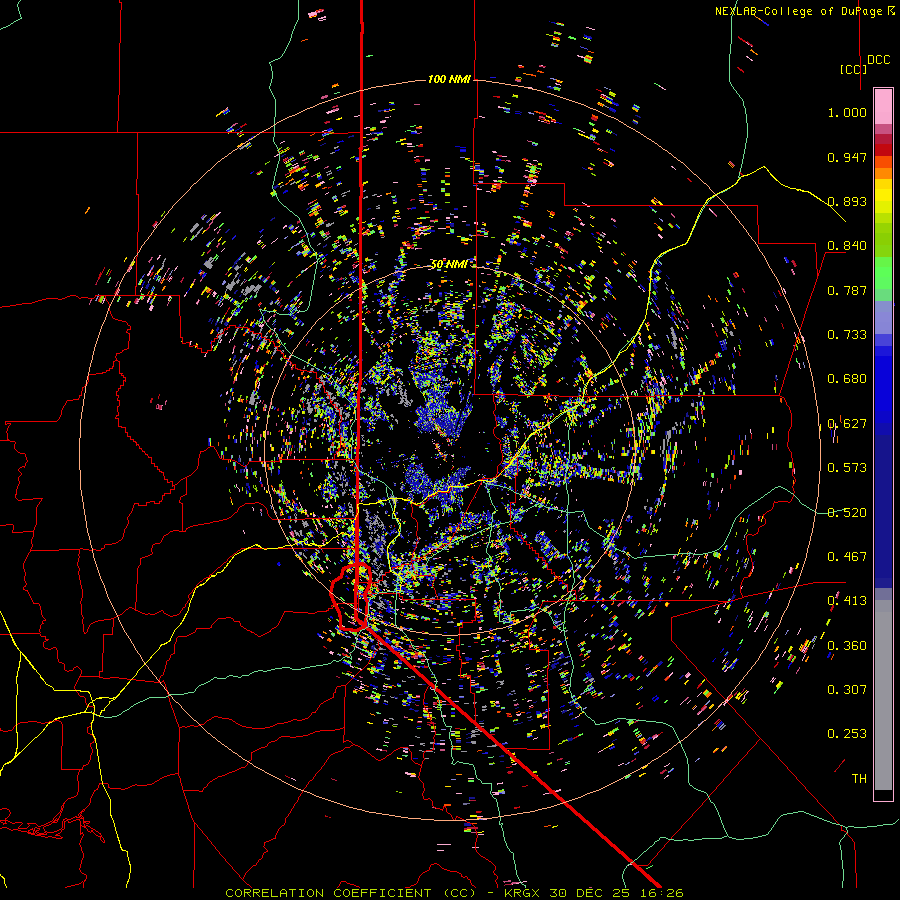The height and width of the screenshot is (900, 900).
Task: Pick the pink segment of the color bar
Action: [x=883, y=106]
